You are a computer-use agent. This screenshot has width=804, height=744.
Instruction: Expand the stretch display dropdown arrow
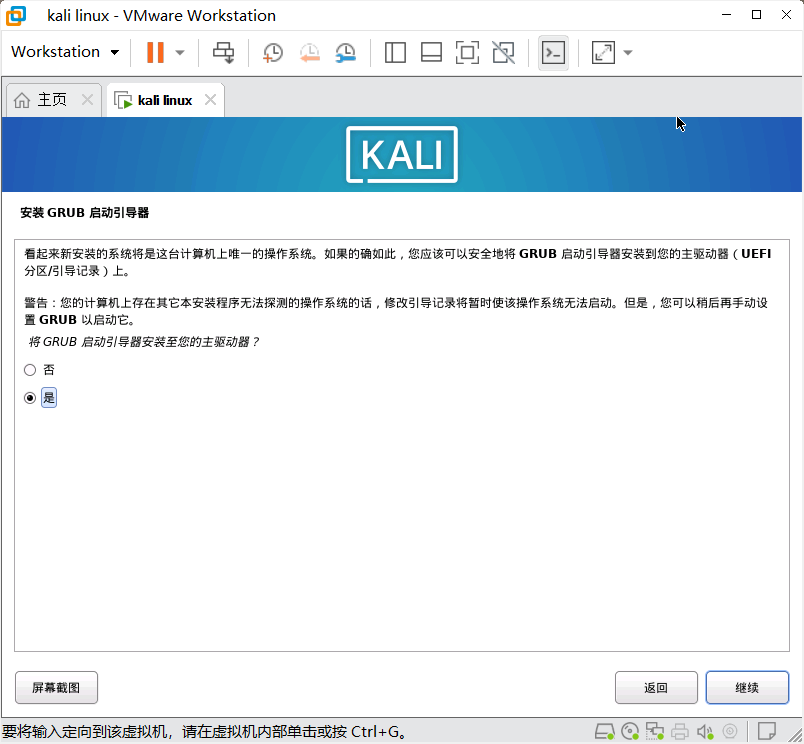(628, 52)
